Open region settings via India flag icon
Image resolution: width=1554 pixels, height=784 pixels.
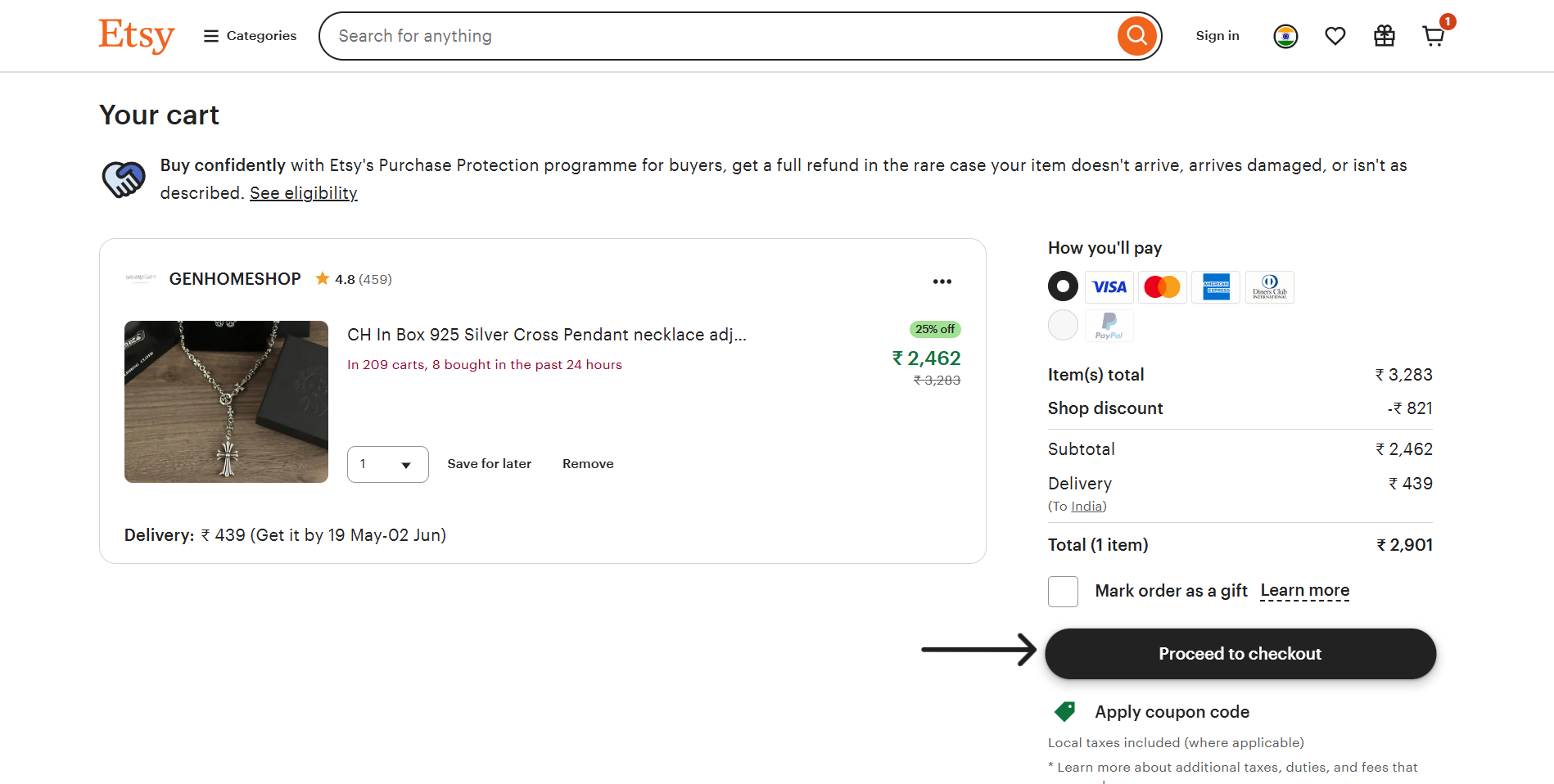pos(1285,36)
